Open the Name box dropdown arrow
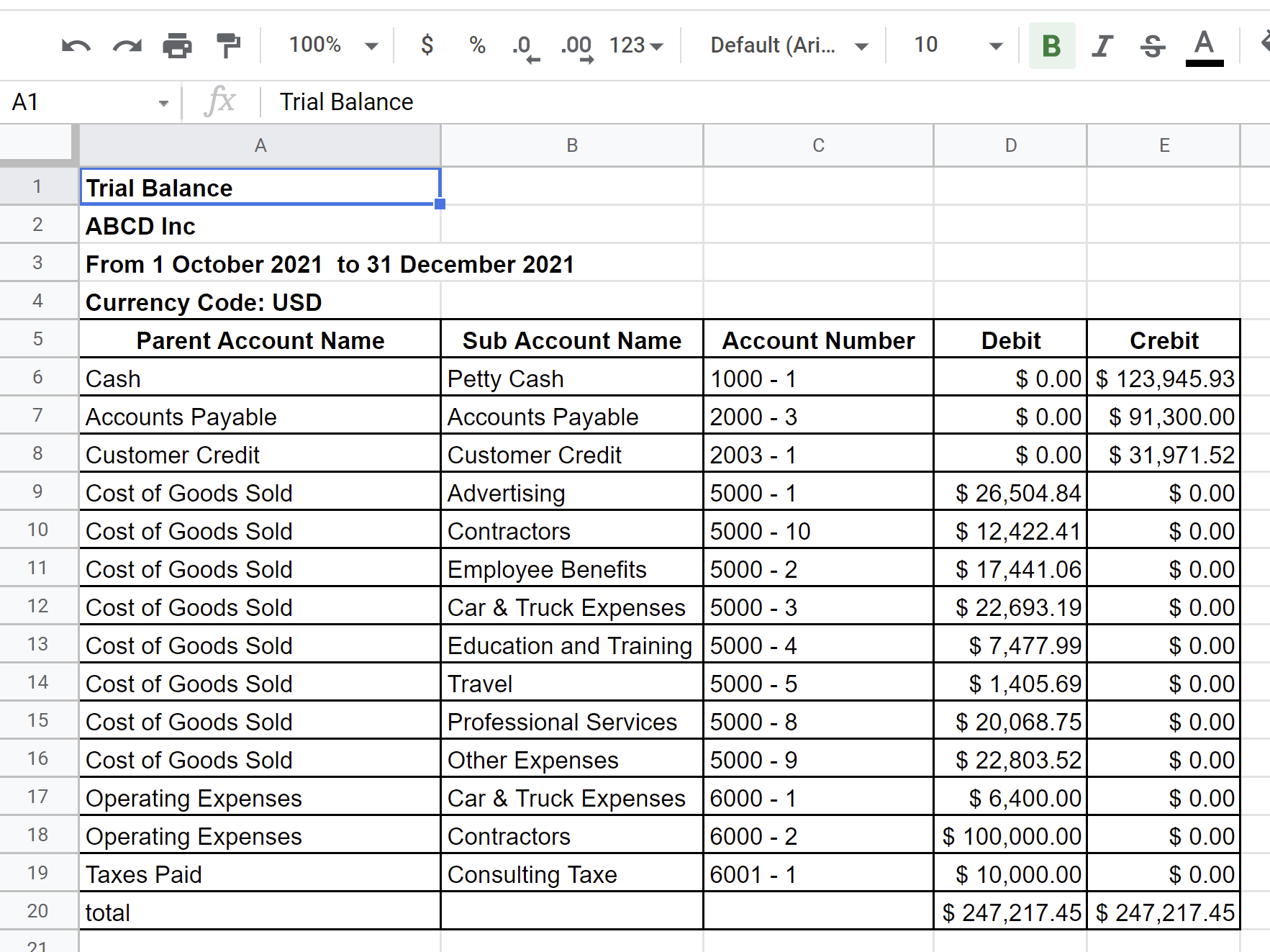 click(163, 104)
